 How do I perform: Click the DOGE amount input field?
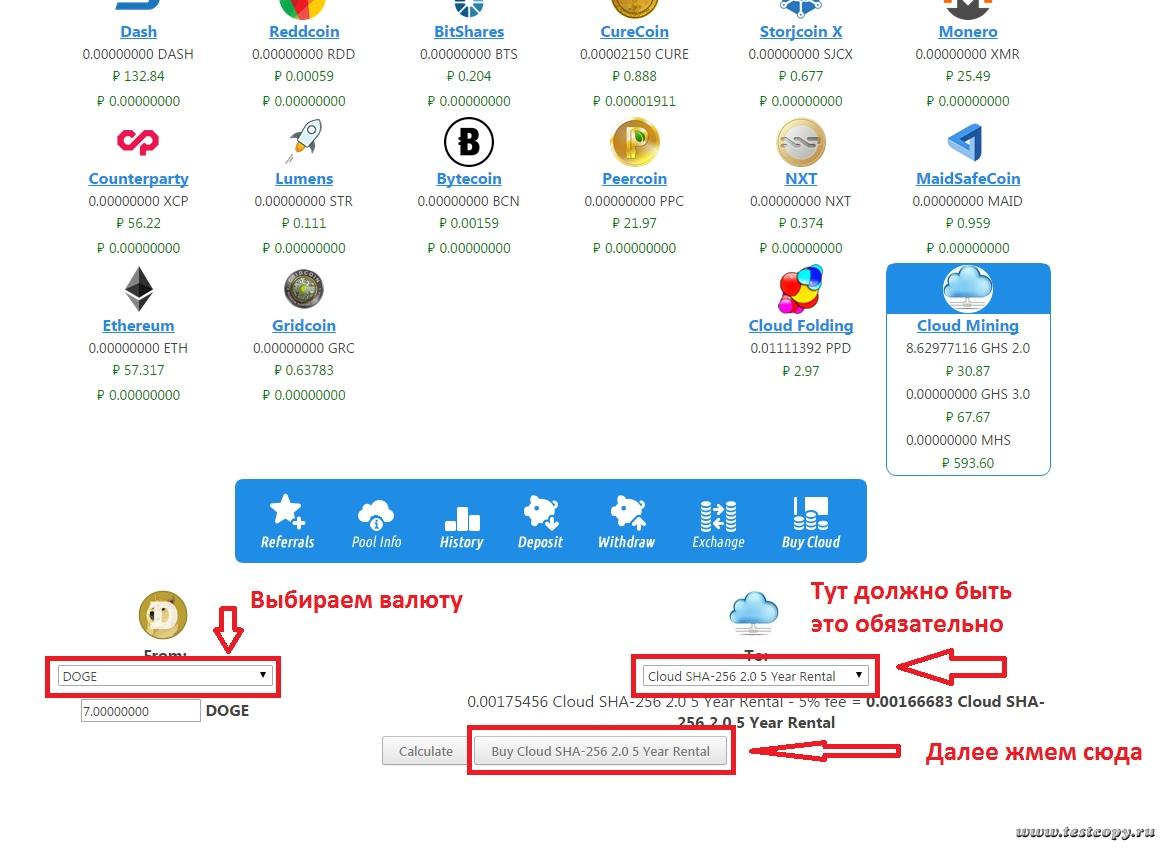click(x=141, y=711)
